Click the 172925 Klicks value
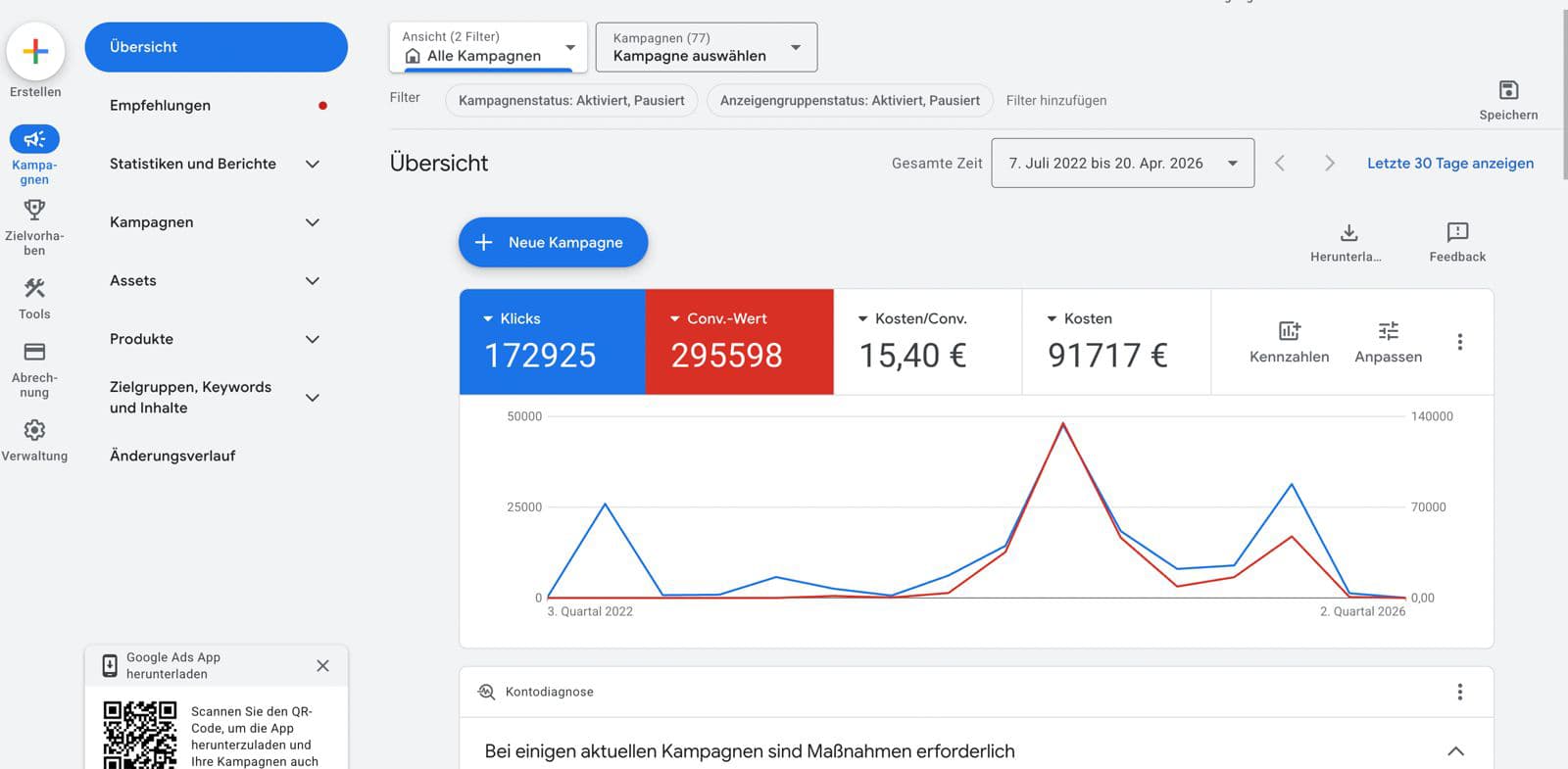Image resolution: width=1568 pixels, height=769 pixels. [x=540, y=355]
